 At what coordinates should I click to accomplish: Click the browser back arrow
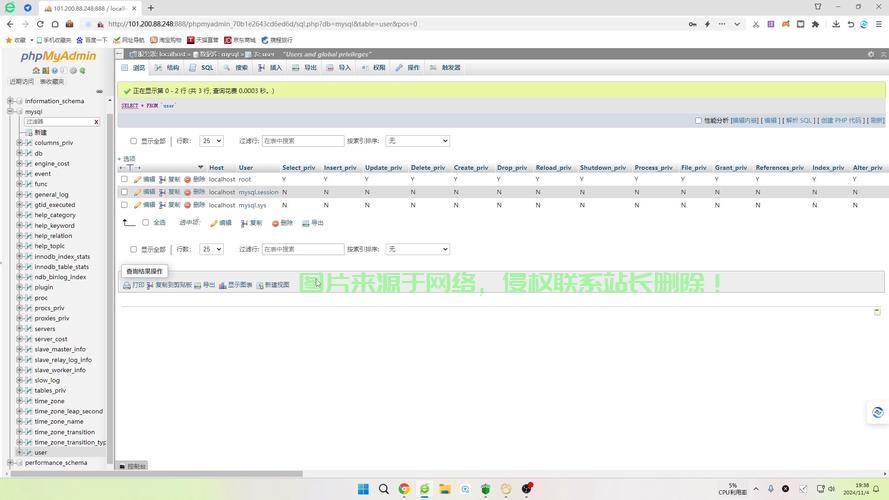[x=10, y=24]
